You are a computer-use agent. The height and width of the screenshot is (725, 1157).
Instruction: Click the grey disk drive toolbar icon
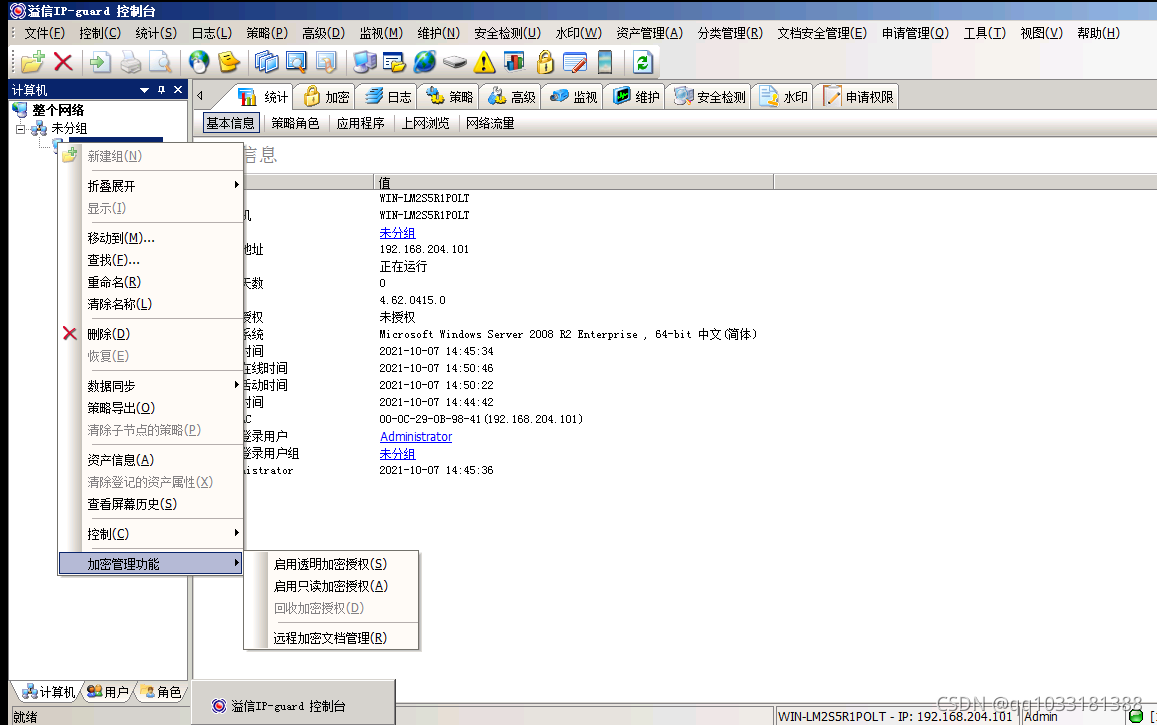(455, 63)
